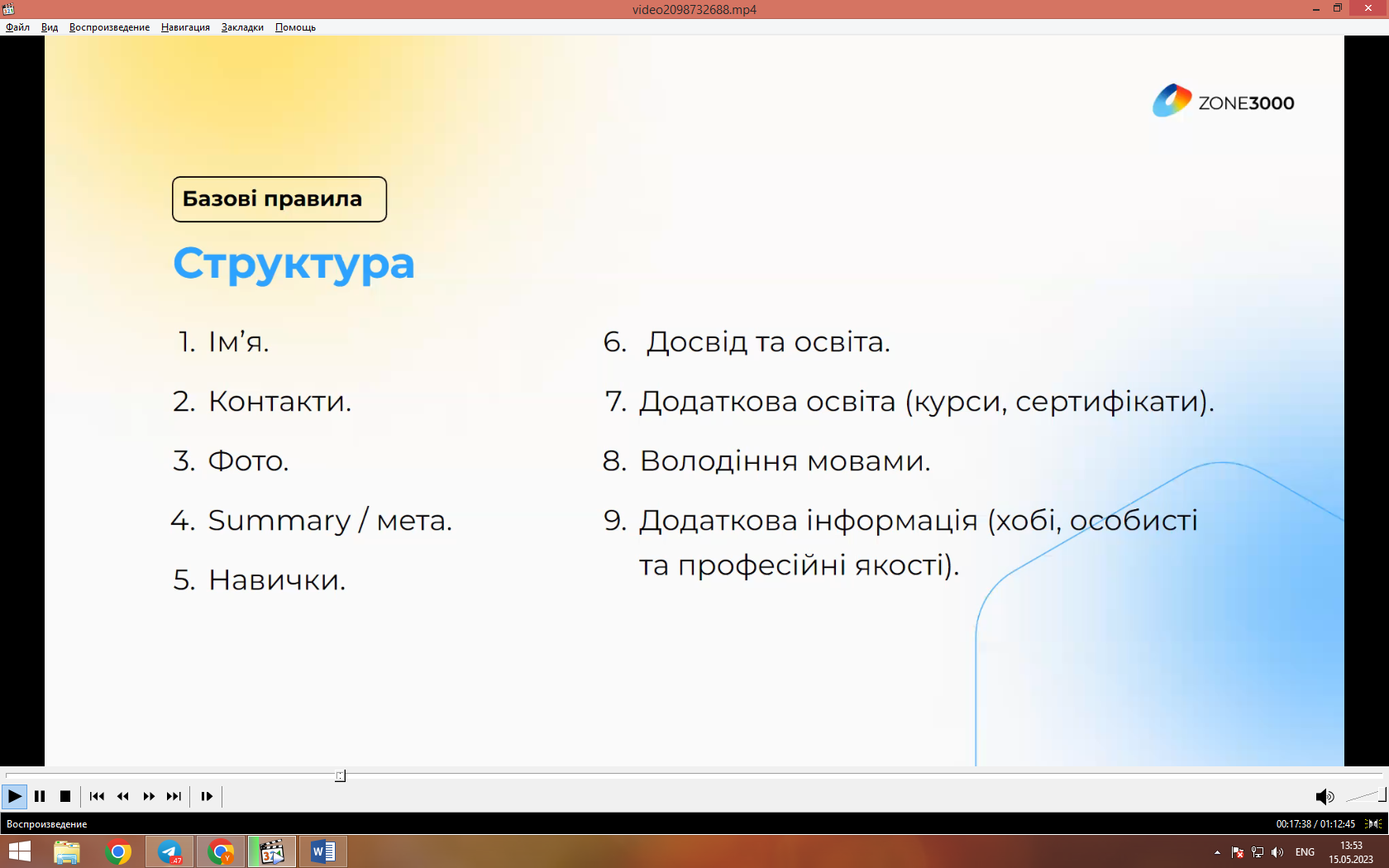Viewport: 1389px width, 868px height.
Task: Mute audio via speaker icon
Action: (x=1325, y=797)
